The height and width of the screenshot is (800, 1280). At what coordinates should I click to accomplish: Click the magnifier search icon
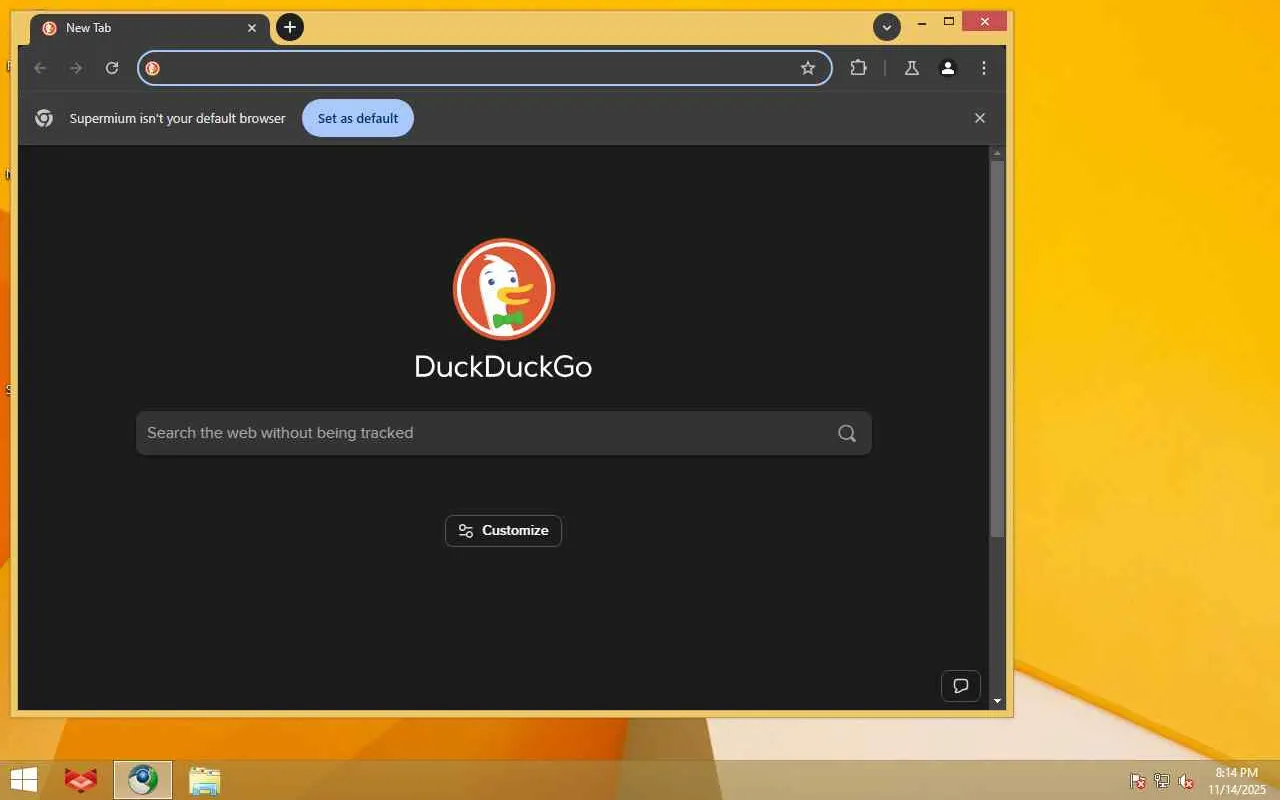(x=847, y=433)
